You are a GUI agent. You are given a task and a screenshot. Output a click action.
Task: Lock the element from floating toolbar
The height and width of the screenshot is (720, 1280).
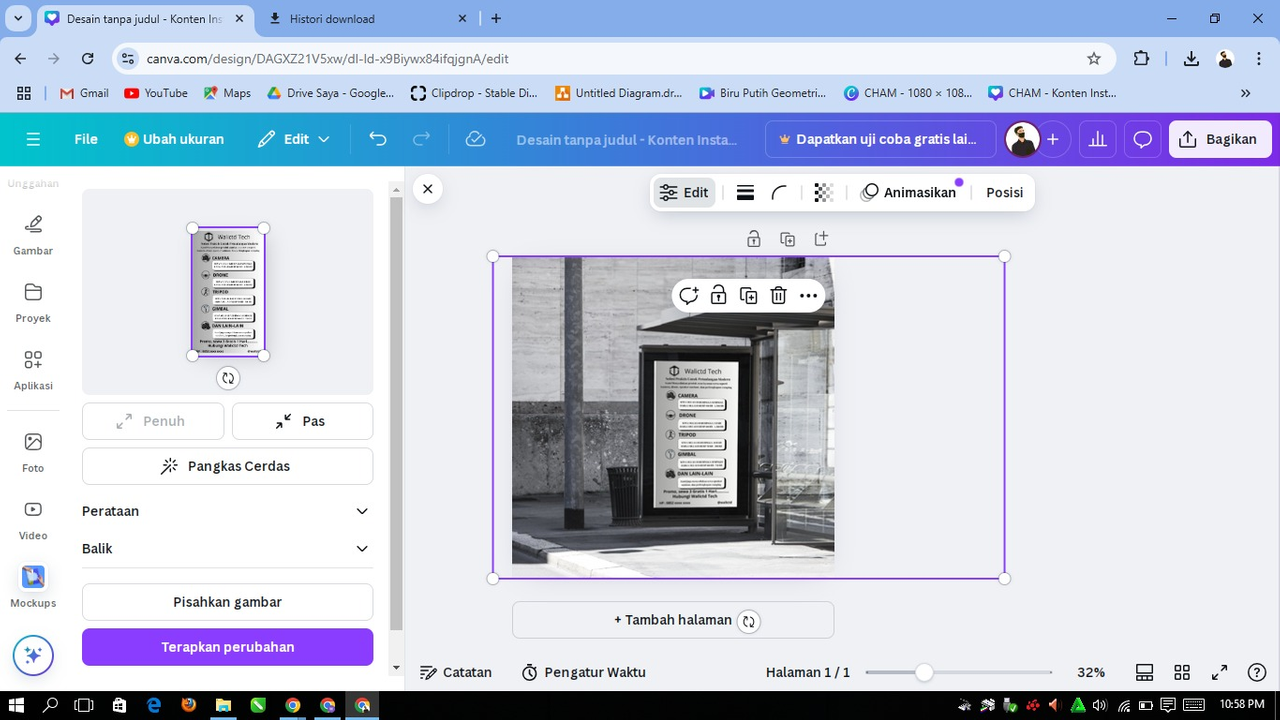click(718, 295)
